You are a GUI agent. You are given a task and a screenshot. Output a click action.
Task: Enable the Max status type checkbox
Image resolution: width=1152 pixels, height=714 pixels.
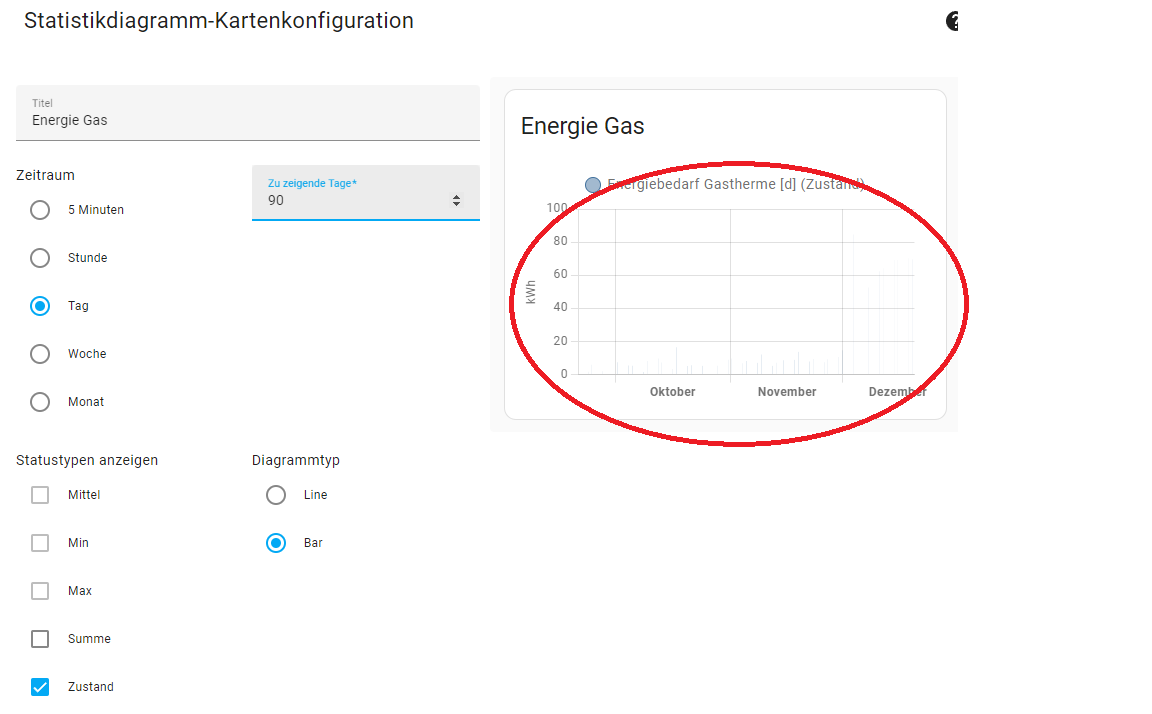(x=40, y=591)
